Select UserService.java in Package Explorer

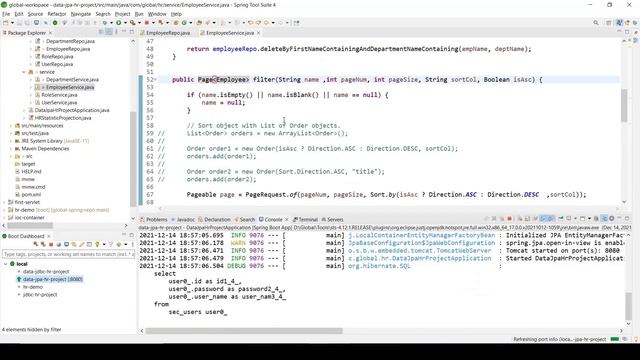tap(59, 103)
